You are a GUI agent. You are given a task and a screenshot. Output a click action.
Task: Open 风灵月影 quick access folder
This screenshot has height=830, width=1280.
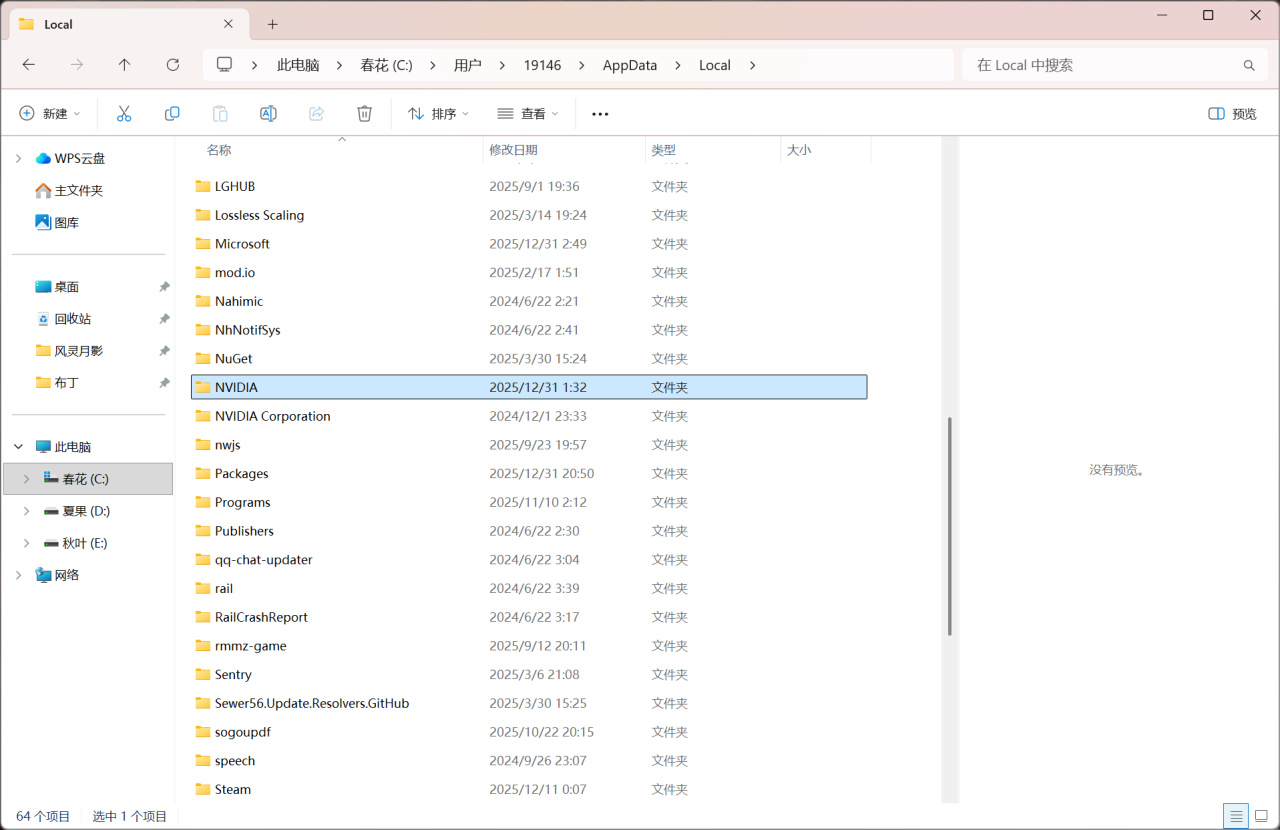(69, 350)
